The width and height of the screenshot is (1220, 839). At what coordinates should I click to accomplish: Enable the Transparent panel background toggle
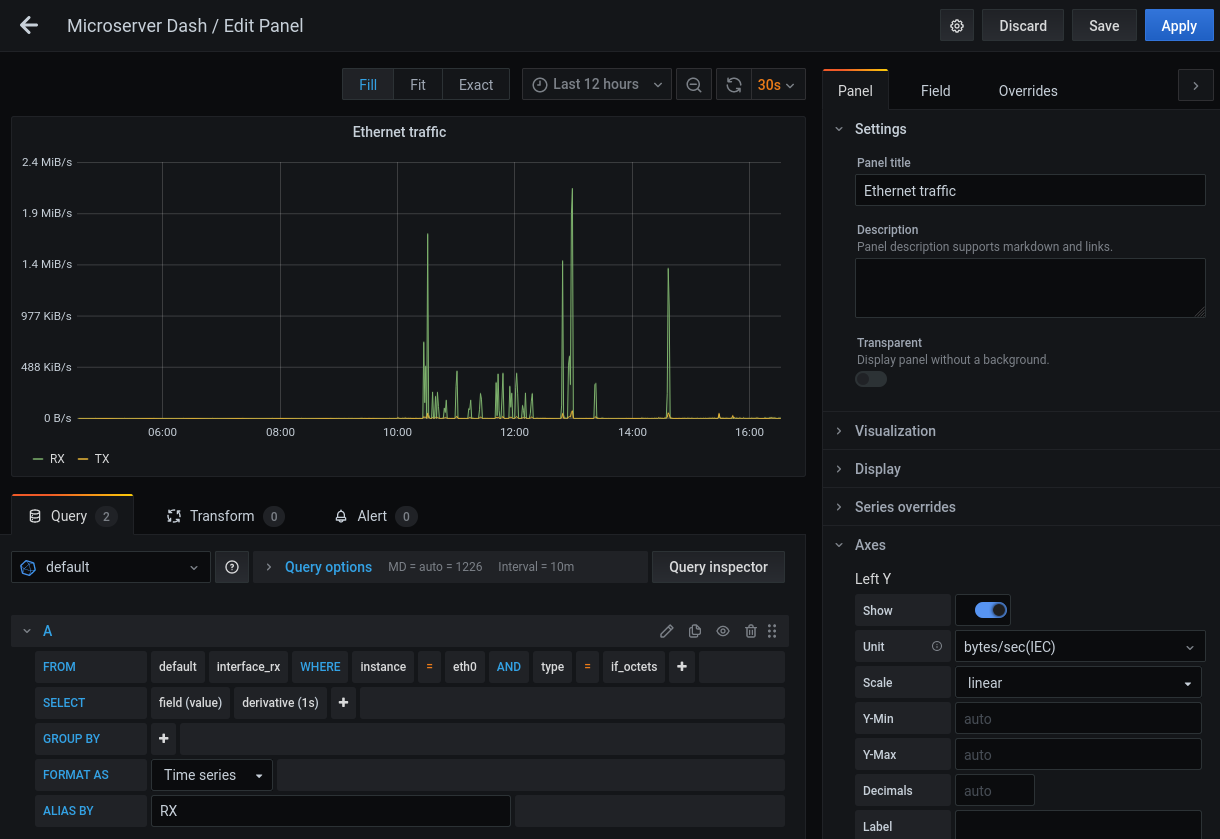[870, 378]
